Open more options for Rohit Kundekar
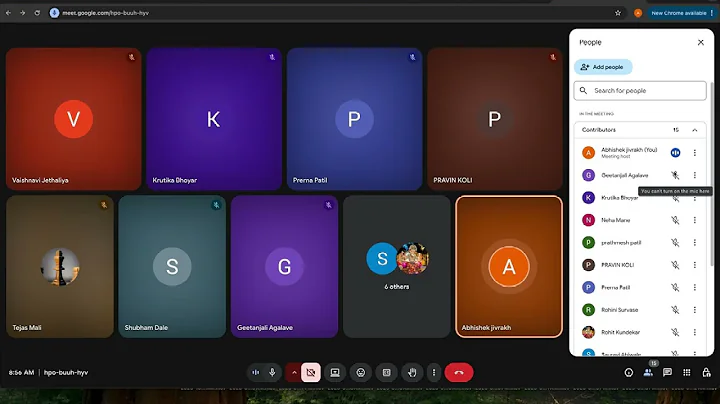 pos(695,332)
